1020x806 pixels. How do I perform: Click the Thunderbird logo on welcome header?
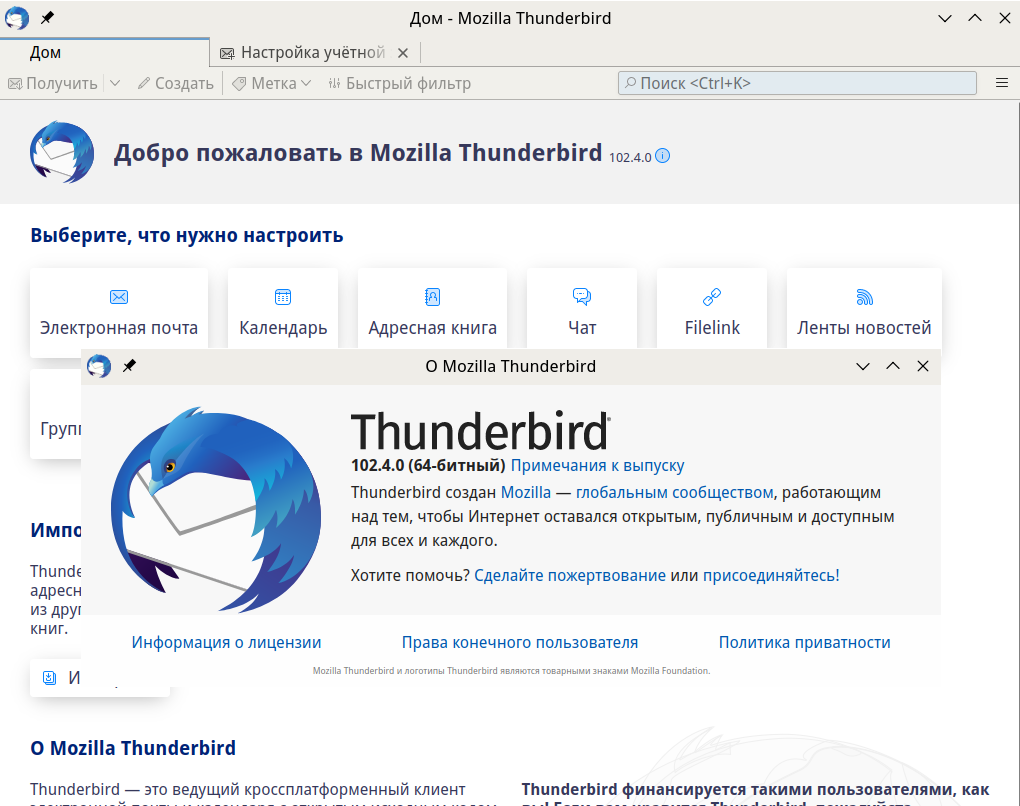(x=62, y=152)
